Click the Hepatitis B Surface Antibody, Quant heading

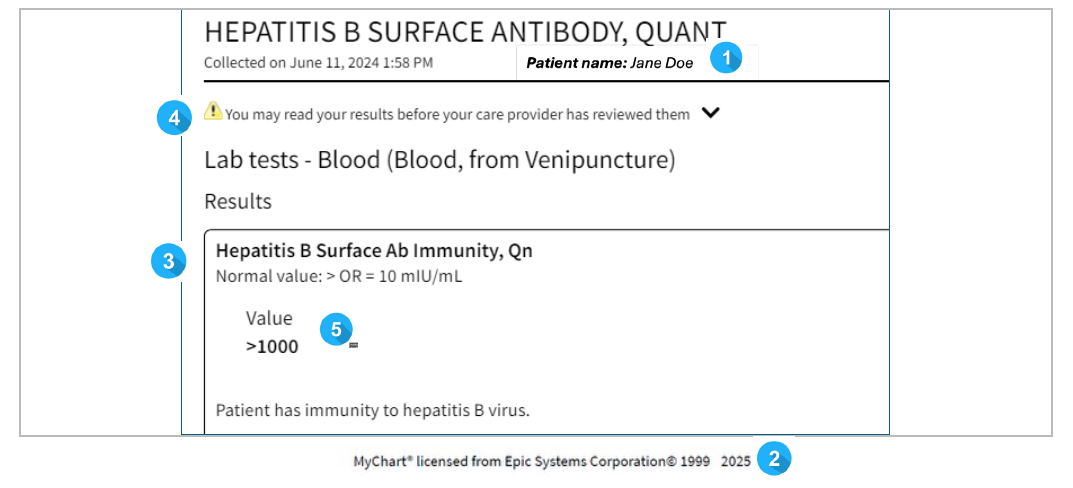(465, 31)
